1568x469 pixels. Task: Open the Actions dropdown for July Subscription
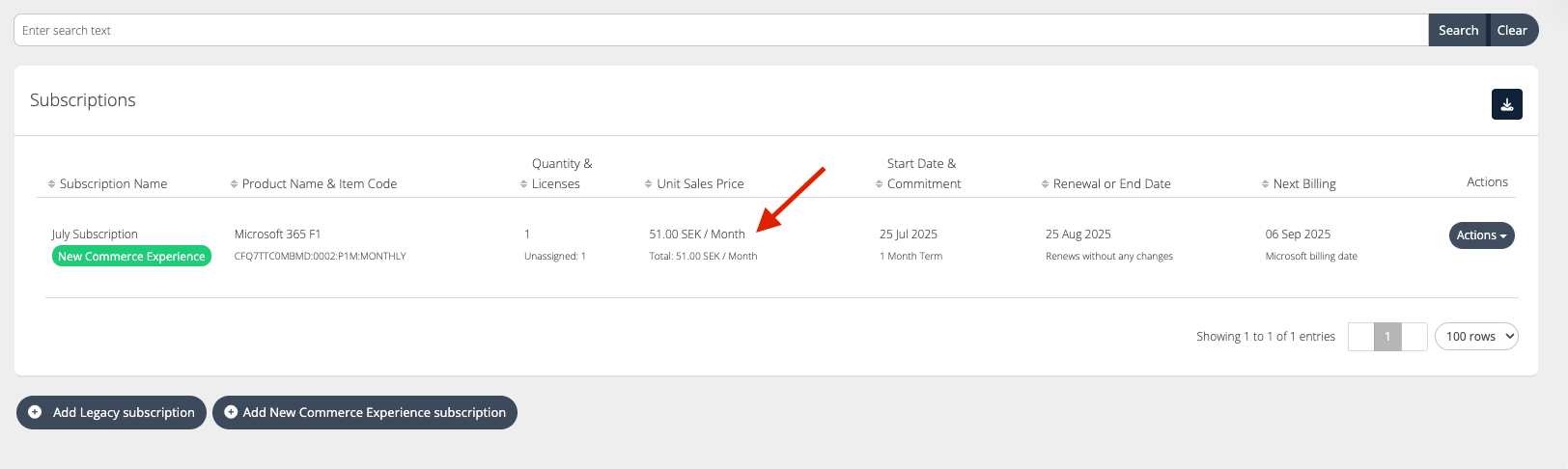(1481, 235)
